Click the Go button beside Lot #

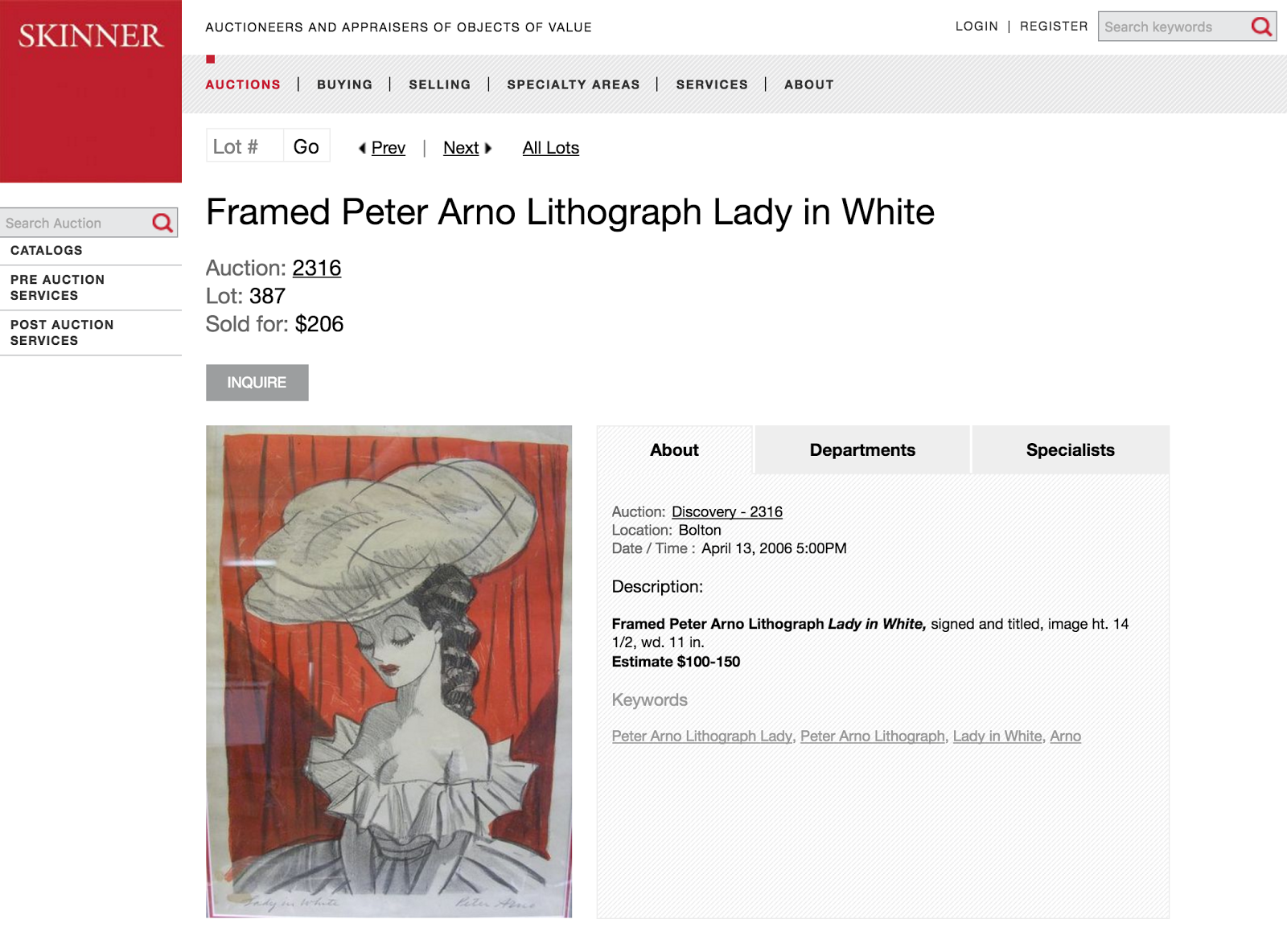click(306, 146)
